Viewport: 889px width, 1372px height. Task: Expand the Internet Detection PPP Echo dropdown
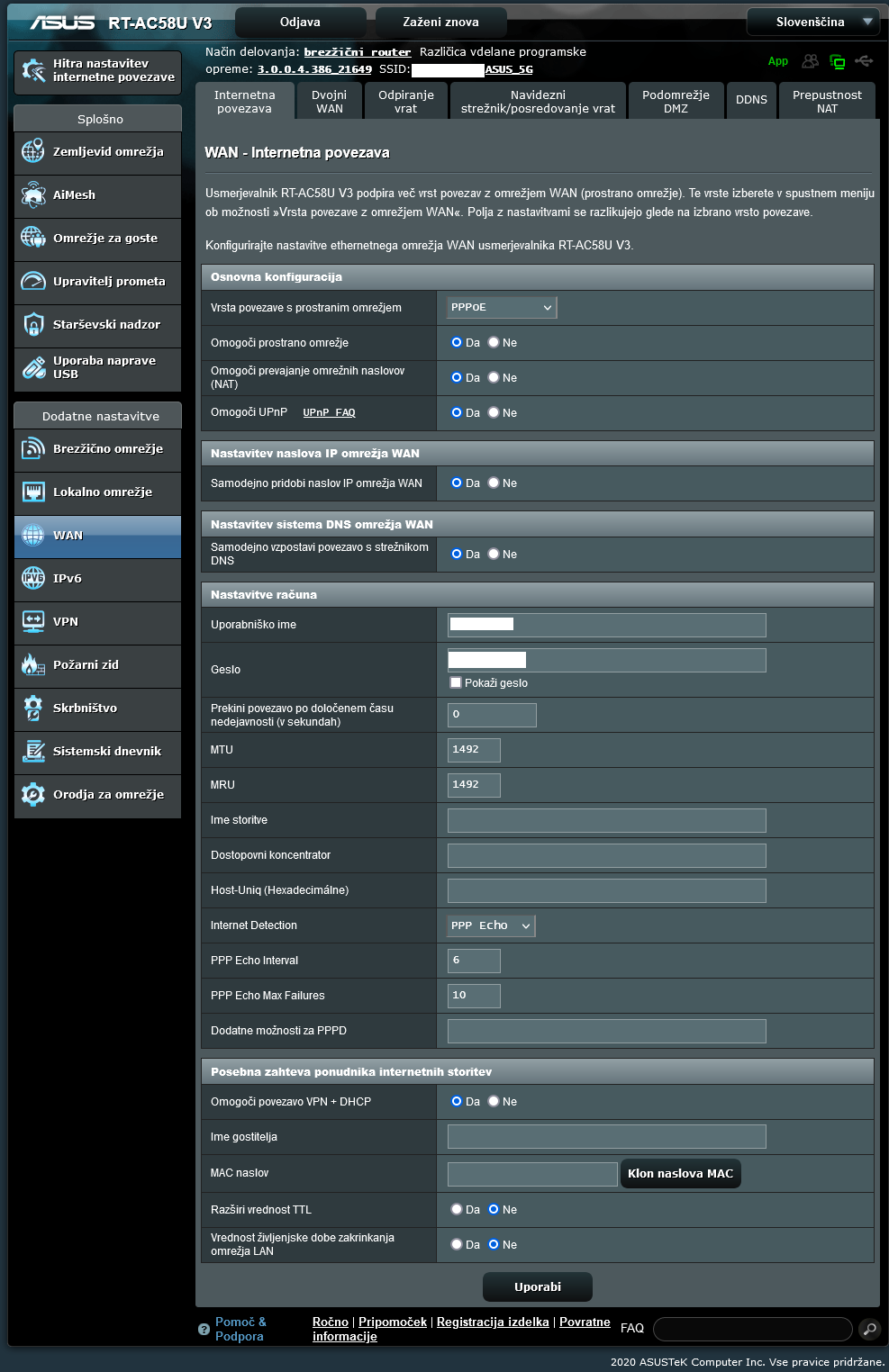coord(491,925)
